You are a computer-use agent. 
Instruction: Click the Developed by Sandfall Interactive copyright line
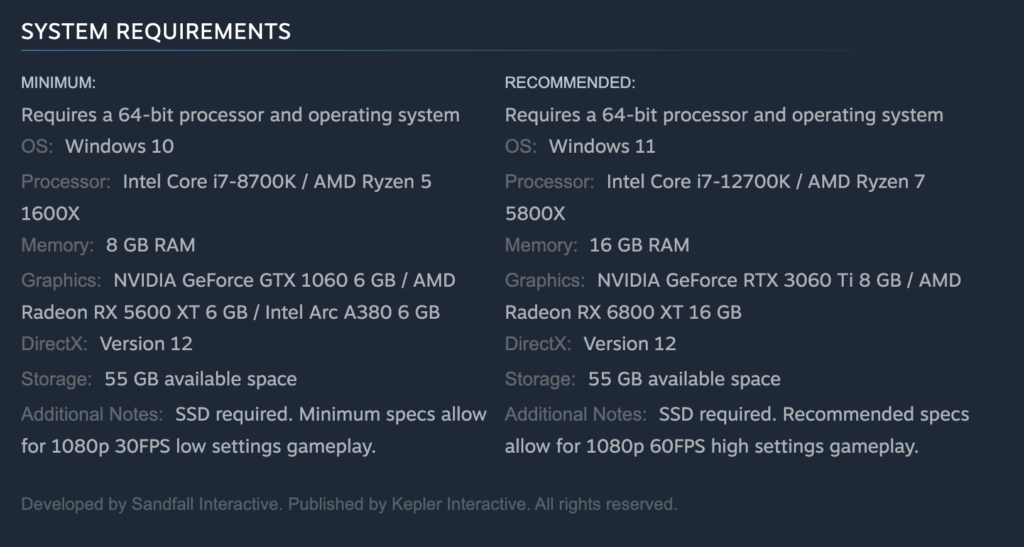[349, 505]
